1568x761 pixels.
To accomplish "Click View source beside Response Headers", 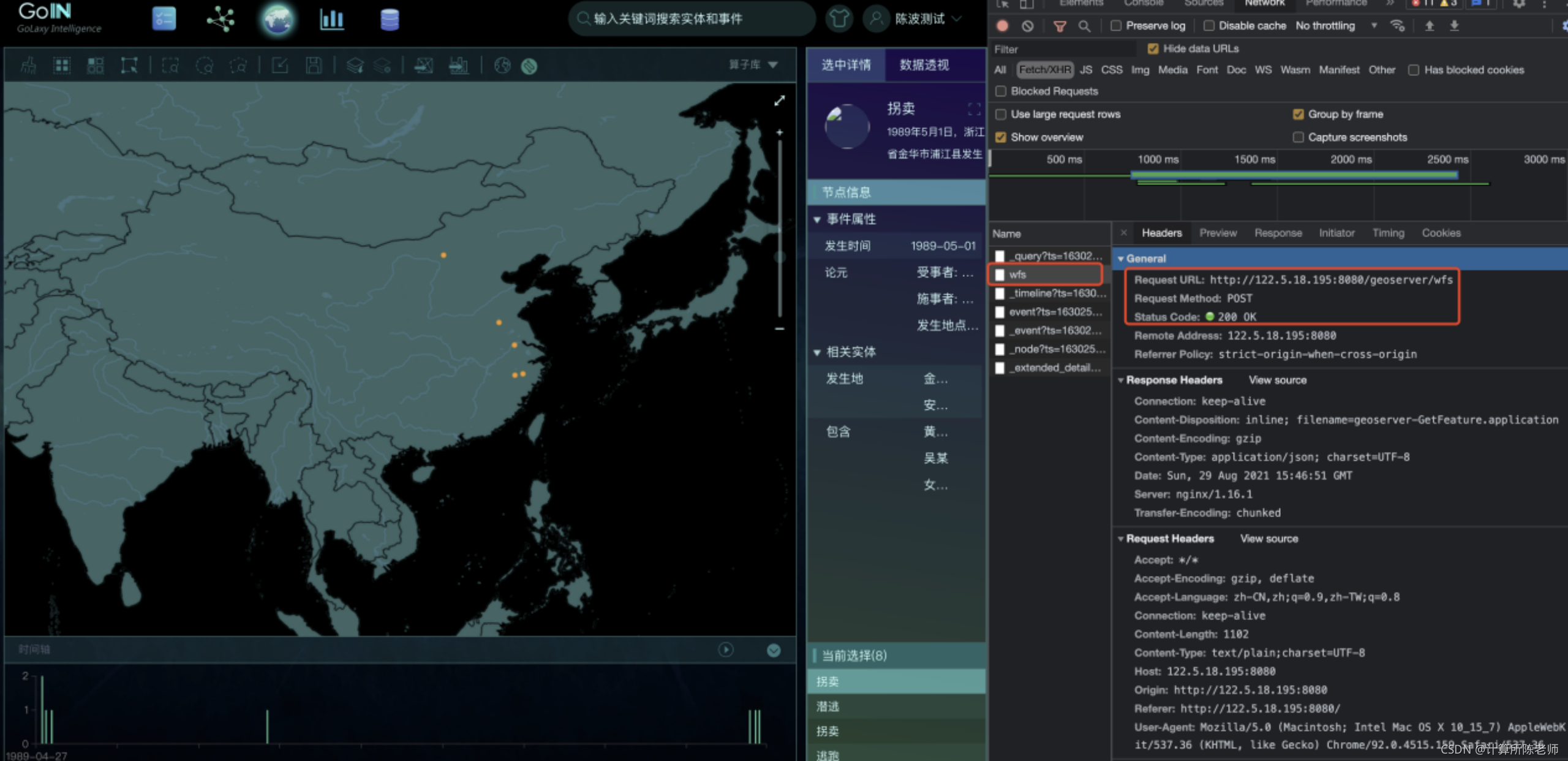I will pos(1277,380).
